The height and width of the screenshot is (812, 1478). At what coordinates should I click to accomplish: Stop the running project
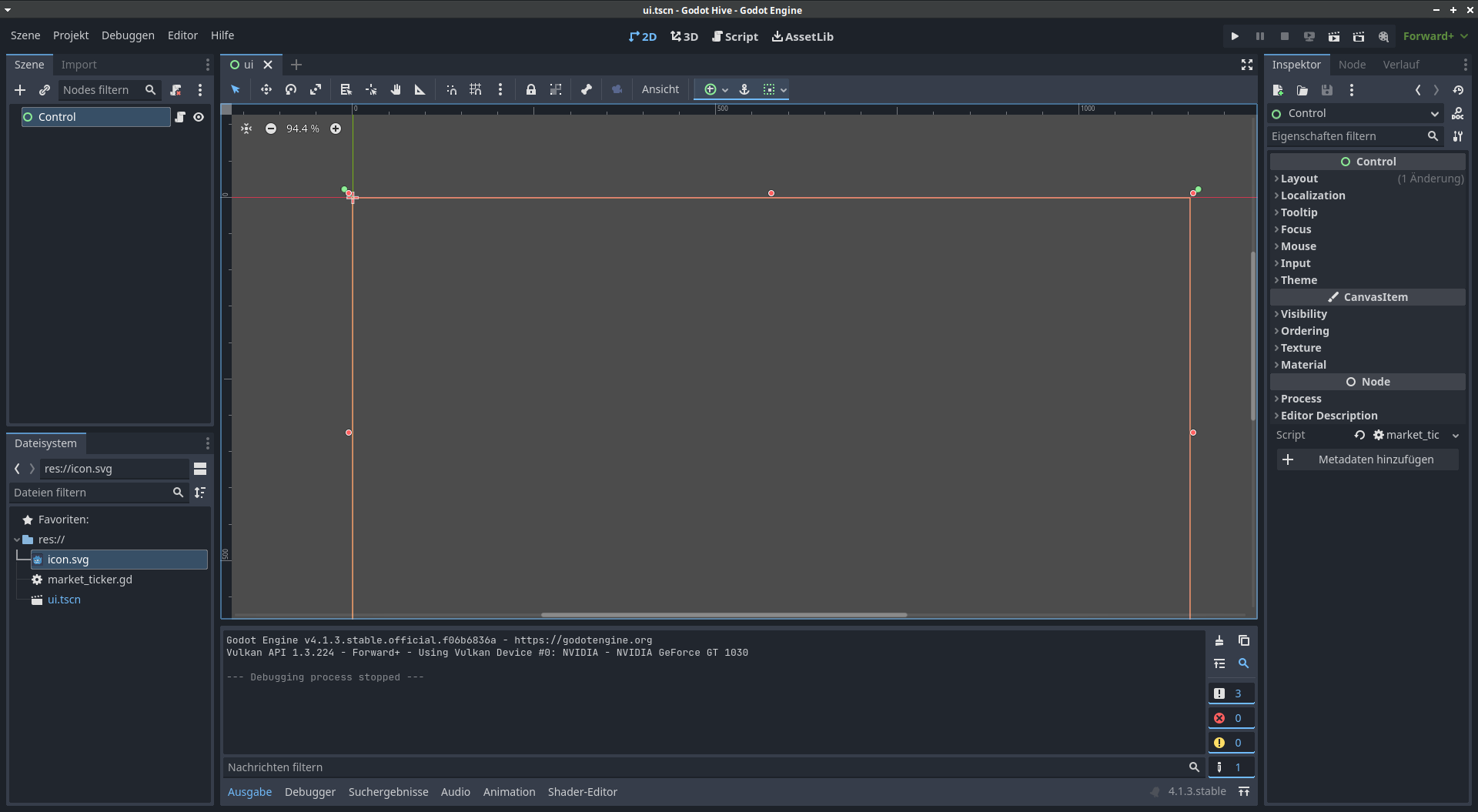1284,36
